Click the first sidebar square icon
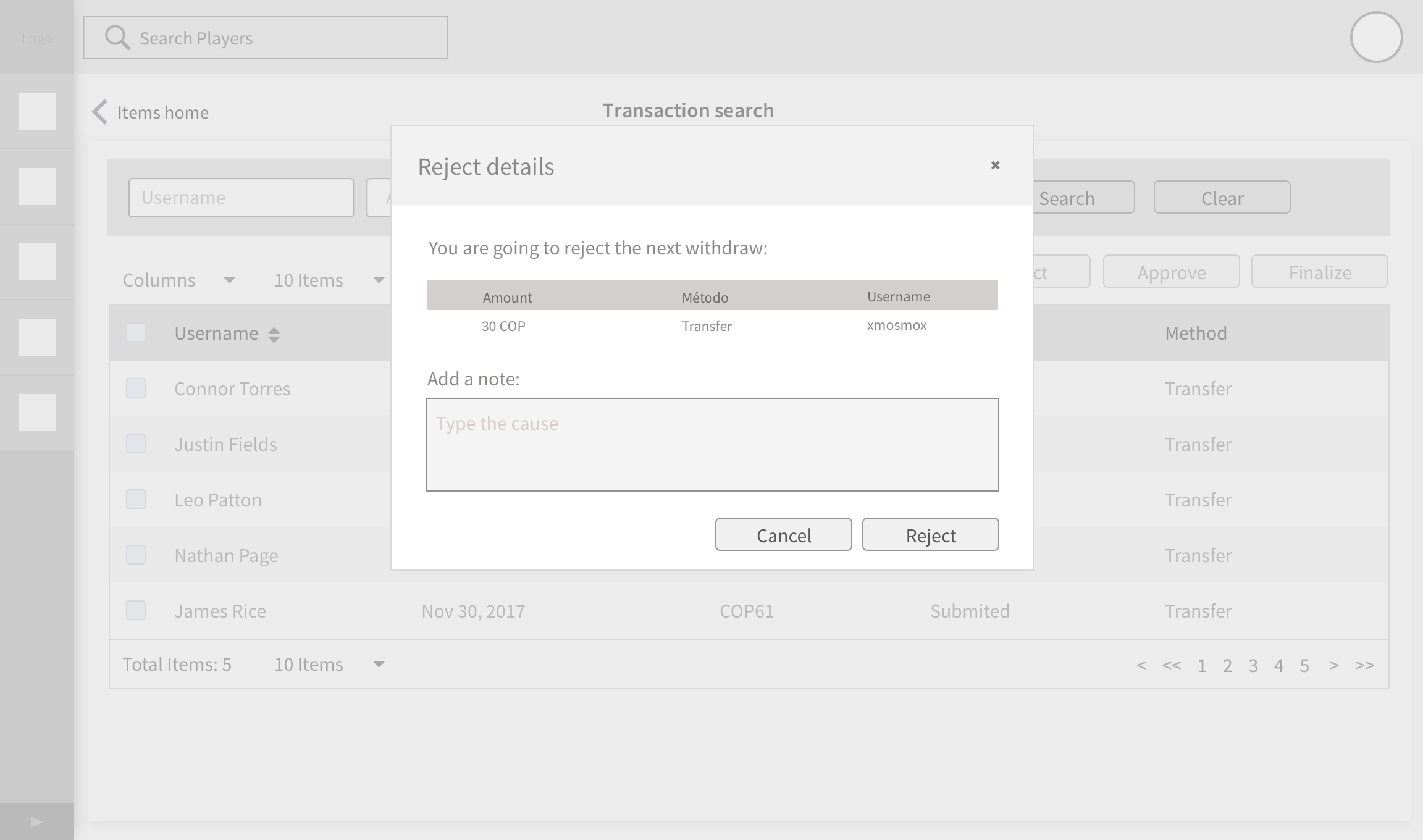1423x840 pixels. point(37,111)
